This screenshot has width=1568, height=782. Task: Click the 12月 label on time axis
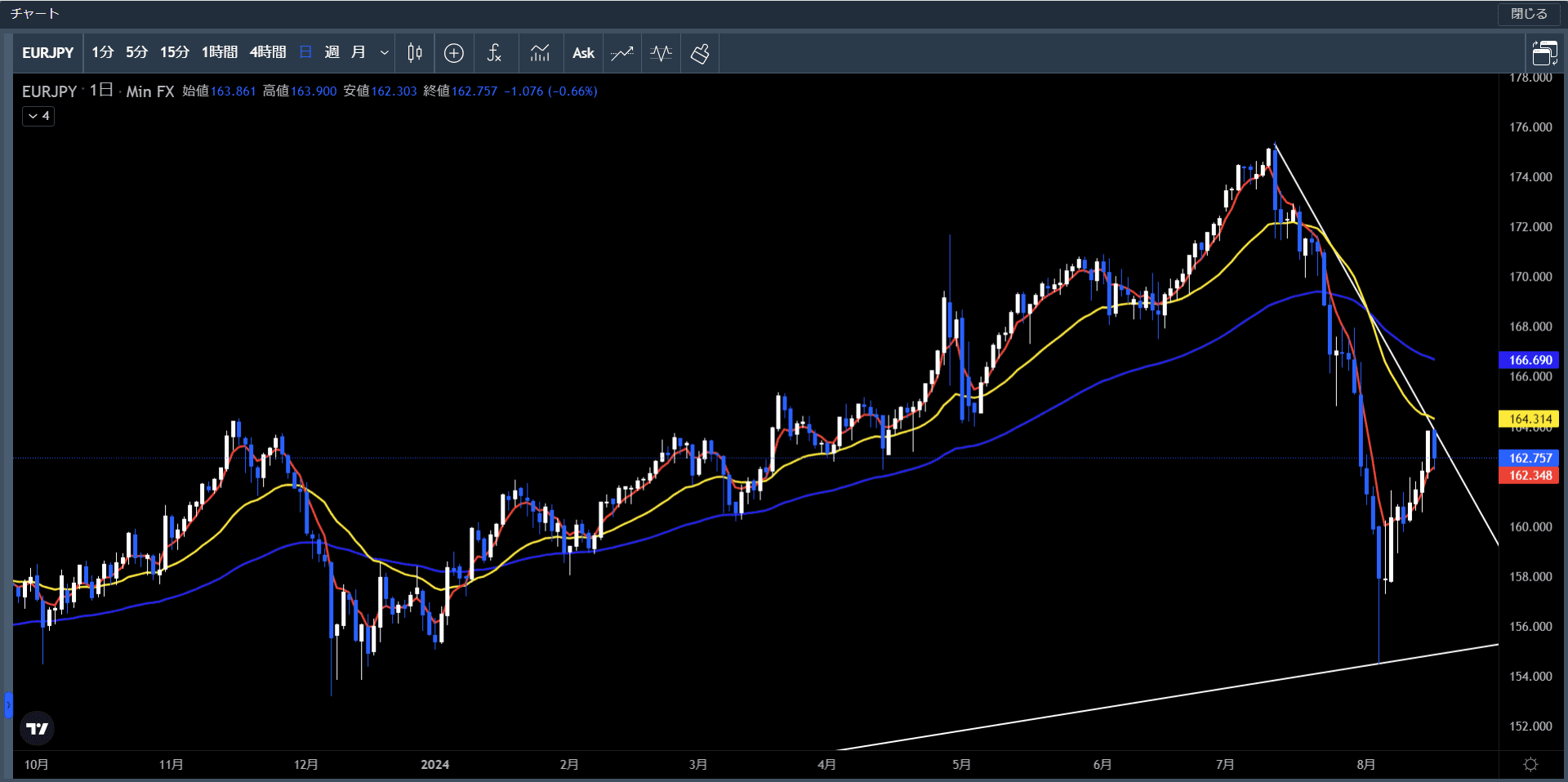[306, 765]
